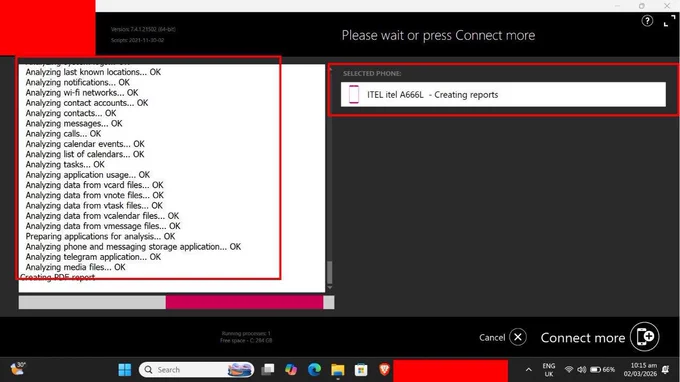
Task: Click the 'Analyzing messages... OK' line
Action: click(74, 124)
